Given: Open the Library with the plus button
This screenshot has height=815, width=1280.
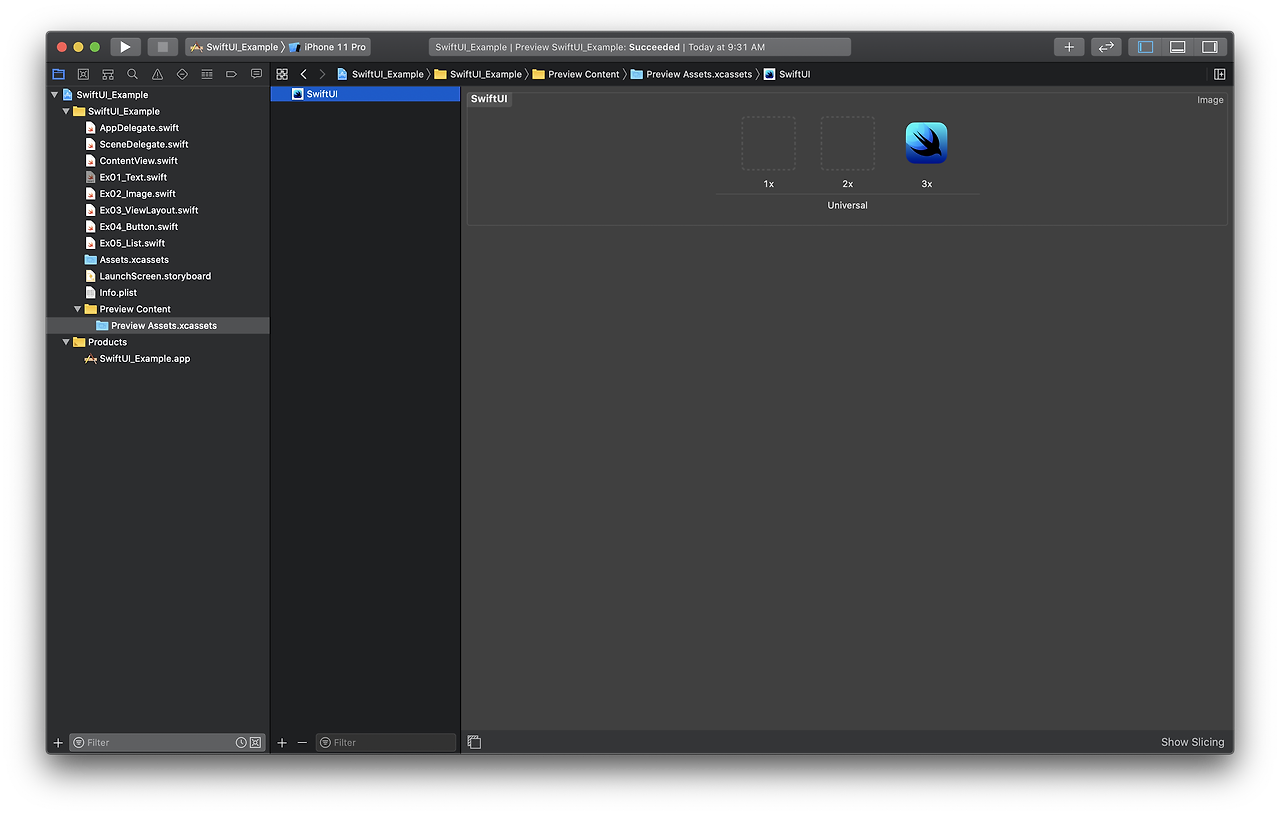Looking at the screenshot, I should coord(1069,47).
